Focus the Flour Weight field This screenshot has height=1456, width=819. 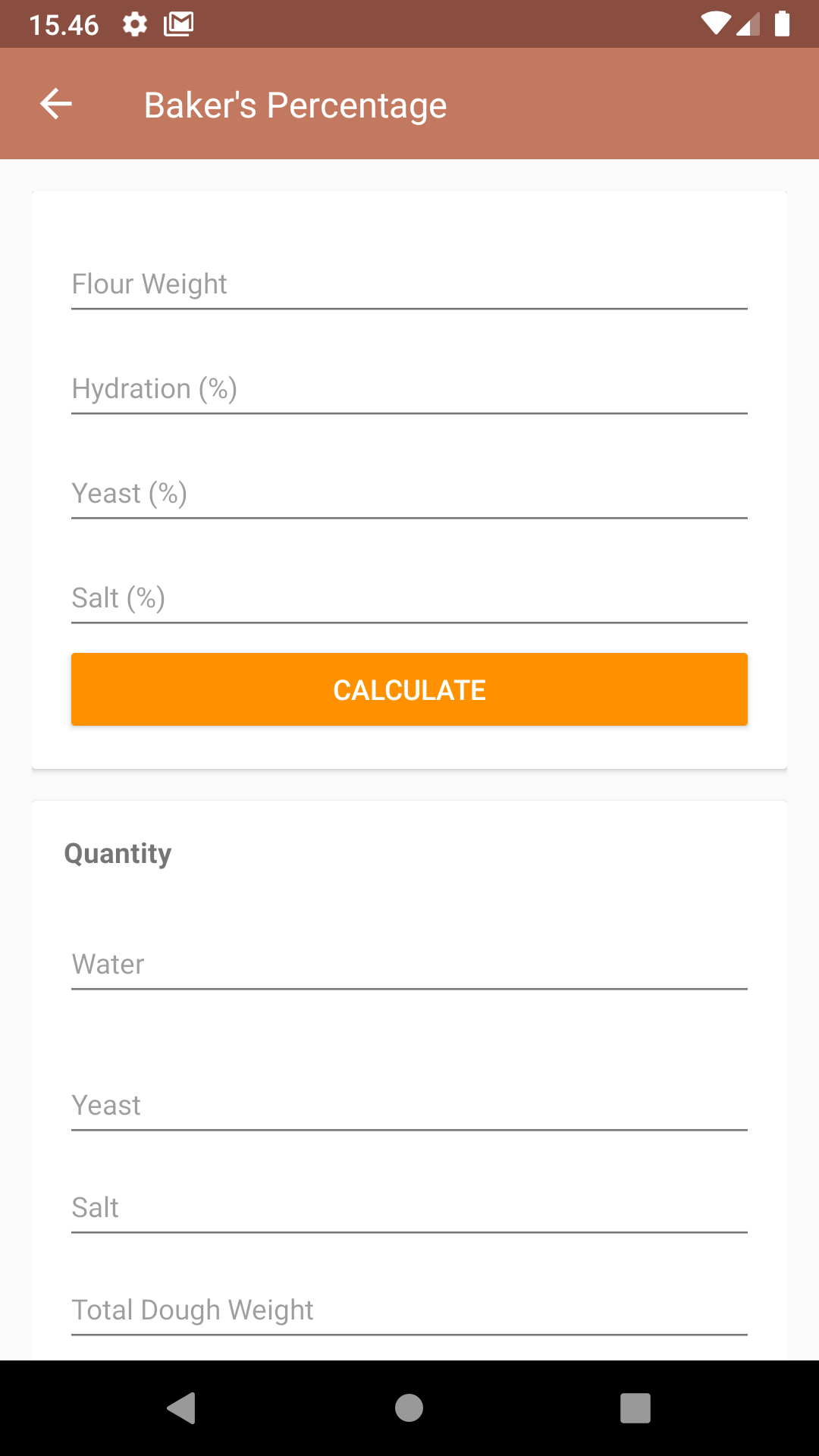tap(409, 284)
